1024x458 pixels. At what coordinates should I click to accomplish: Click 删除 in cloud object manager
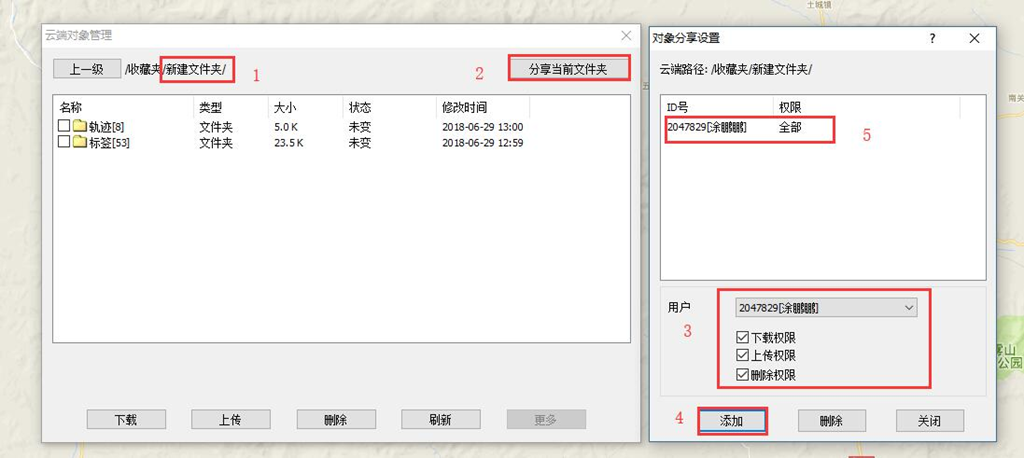pos(336,420)
